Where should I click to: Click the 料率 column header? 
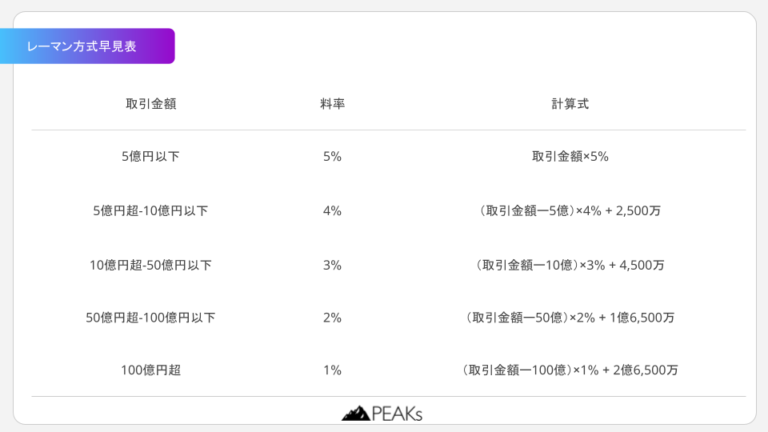[x=332, y=103]
